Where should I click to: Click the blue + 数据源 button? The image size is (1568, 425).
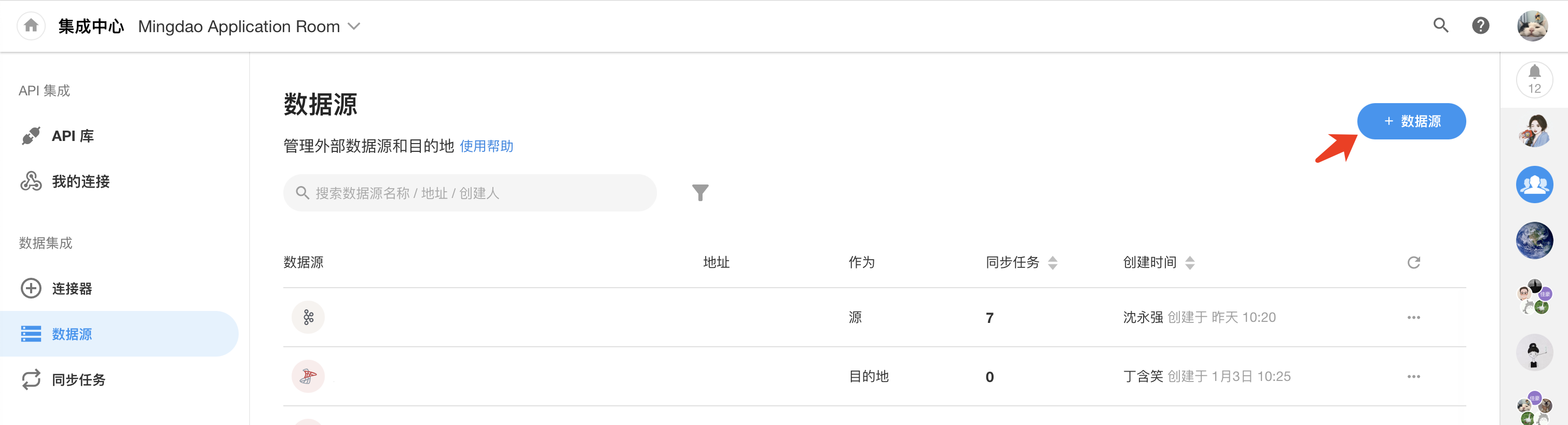pyautogui.click(x=1411, y=122)
